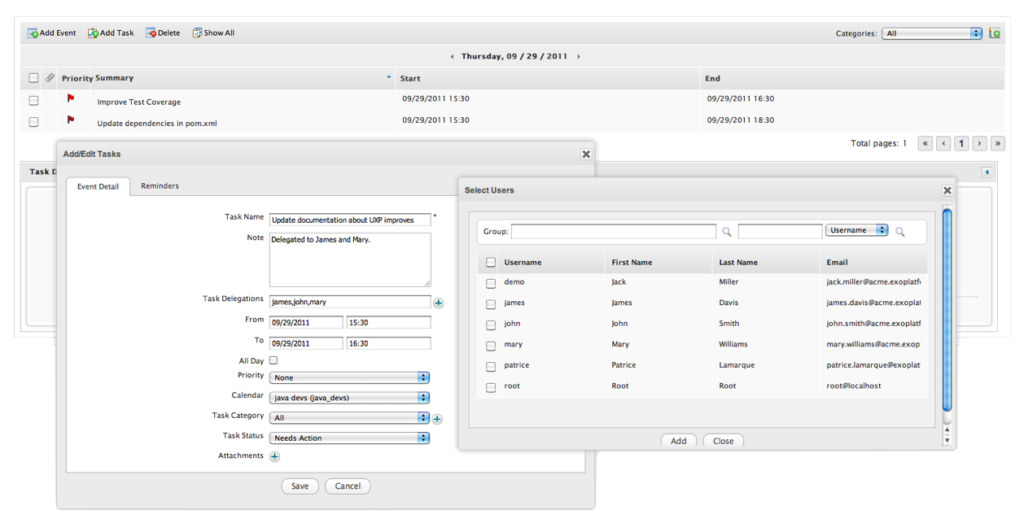
Task: Open the Categories dropdown
Action: click(932, 33)
